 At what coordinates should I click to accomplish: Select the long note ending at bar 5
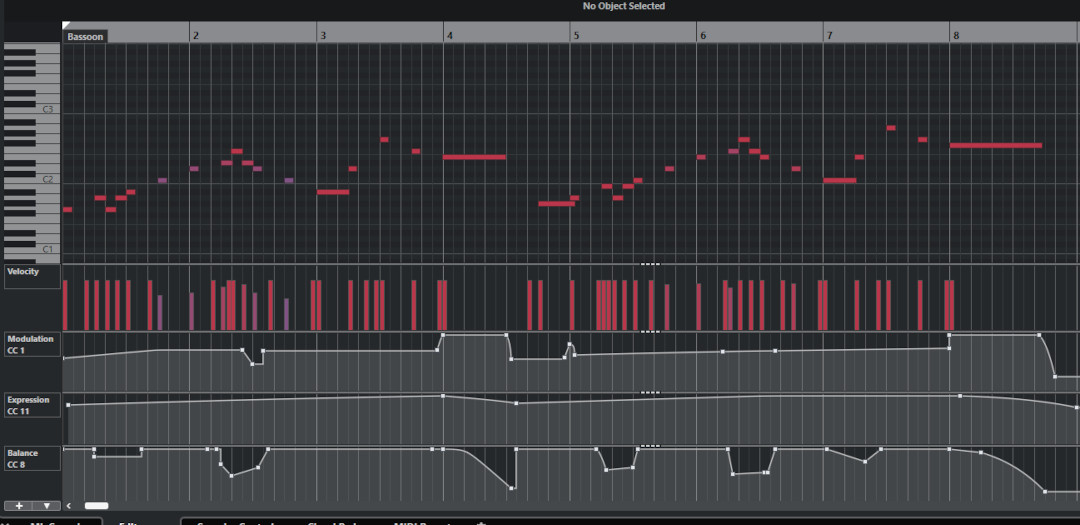(557, 204)
